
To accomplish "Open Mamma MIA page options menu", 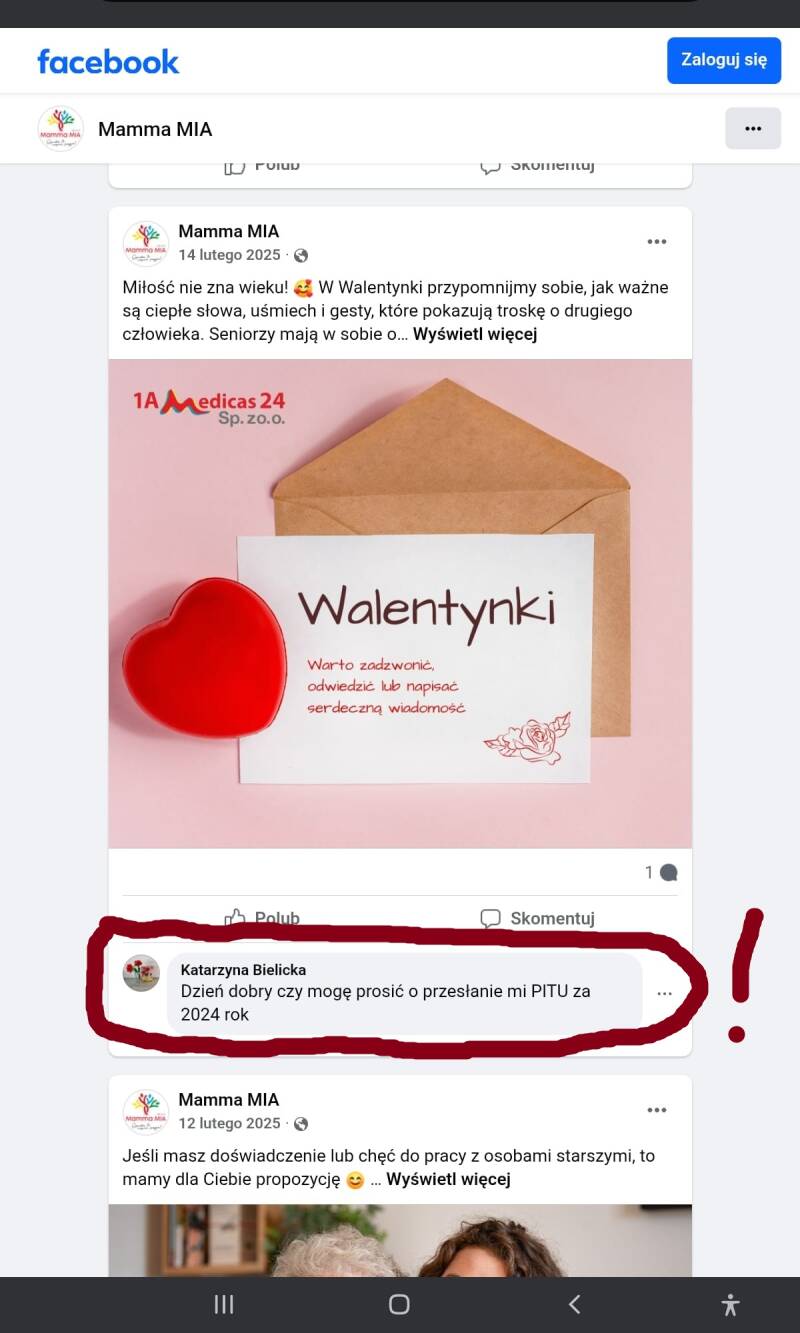I will 753,129.
